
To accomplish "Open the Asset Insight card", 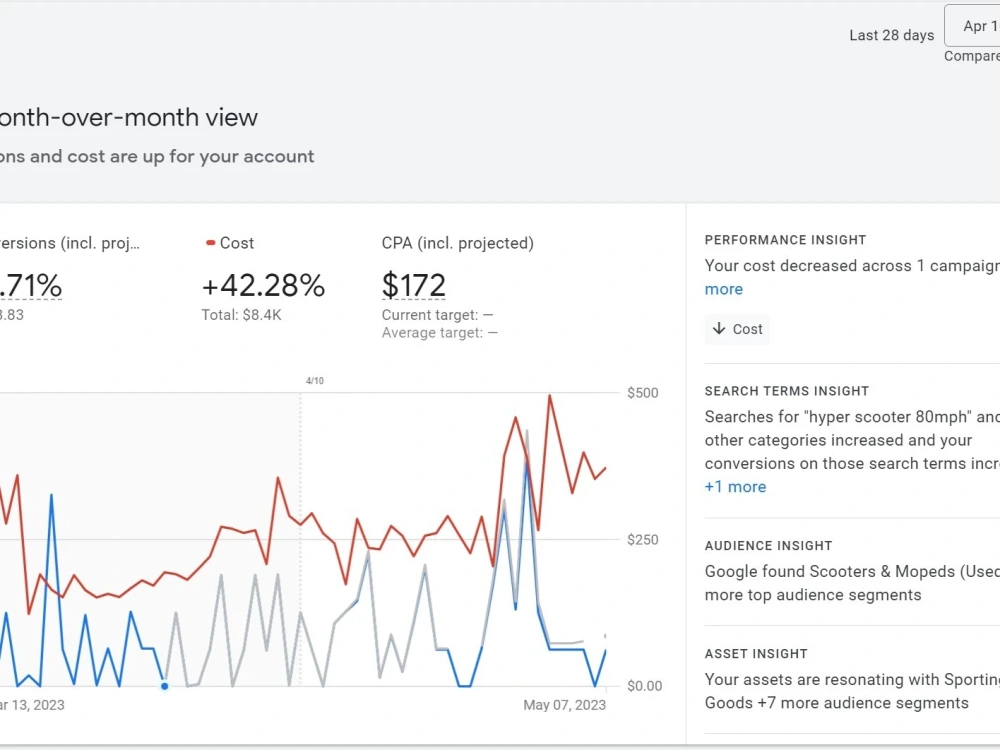I will coord(852,680).
